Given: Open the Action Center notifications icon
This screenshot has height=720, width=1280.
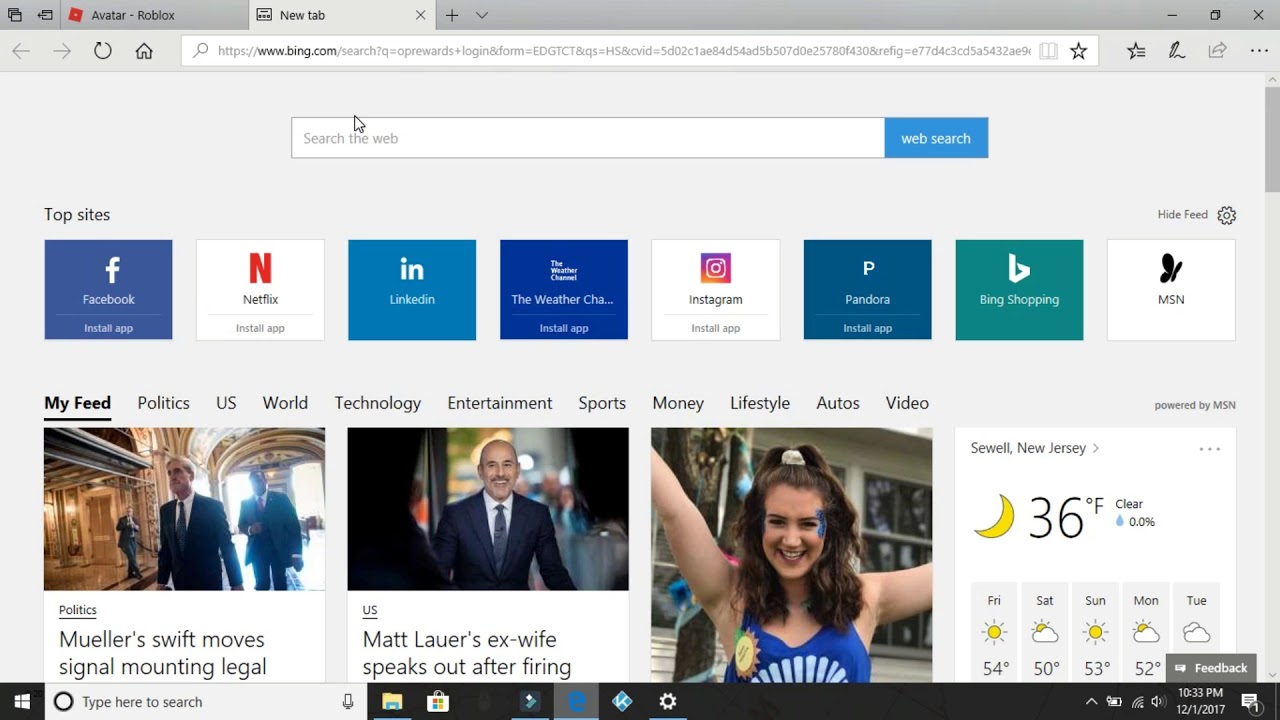Looking at the screenshot, I should point(1250,702).
